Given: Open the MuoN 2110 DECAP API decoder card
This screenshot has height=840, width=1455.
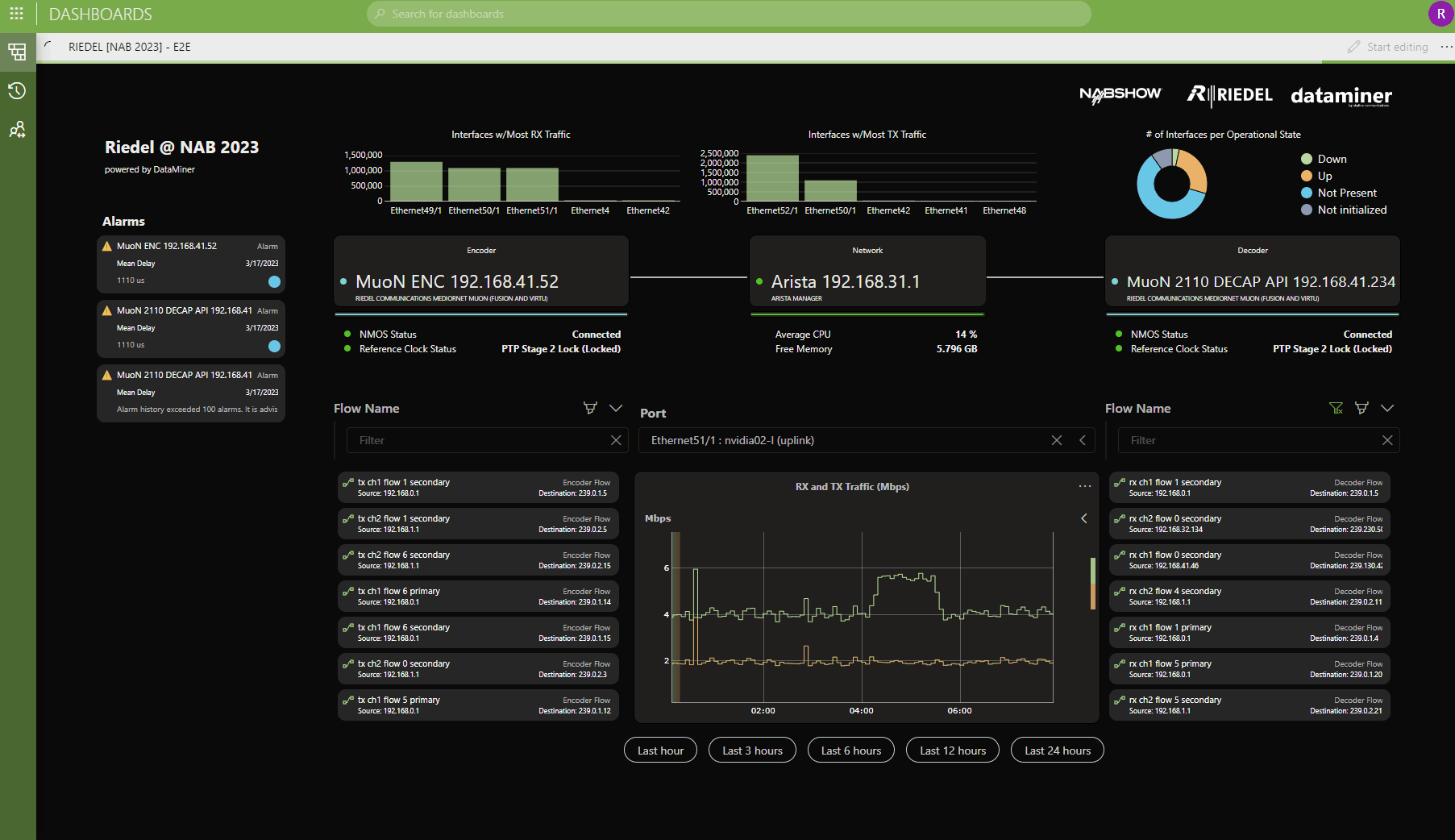Looking at the screenshot, I should click(1253, 271).
